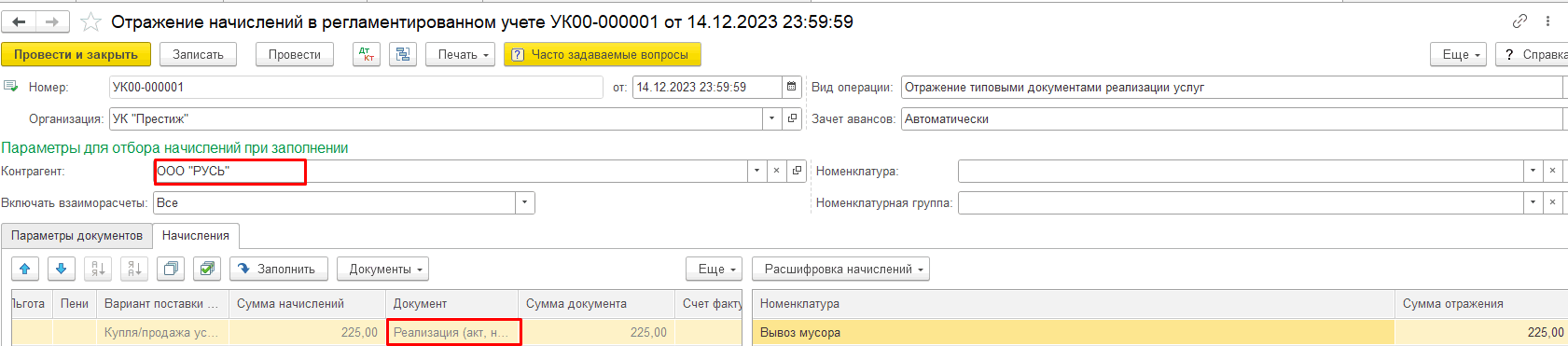Image resolution: width=1568 pixels, height=346 pixels.
Task: Save the document with Записать
Action: pyautogui.click(x=198, y=54)
